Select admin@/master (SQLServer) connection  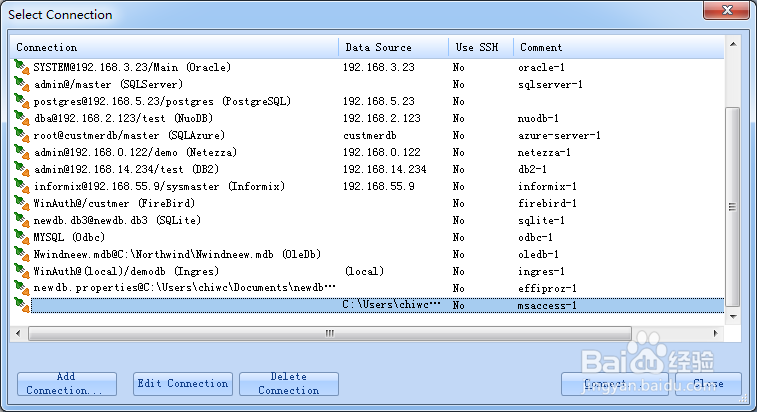tap(108, 84)
